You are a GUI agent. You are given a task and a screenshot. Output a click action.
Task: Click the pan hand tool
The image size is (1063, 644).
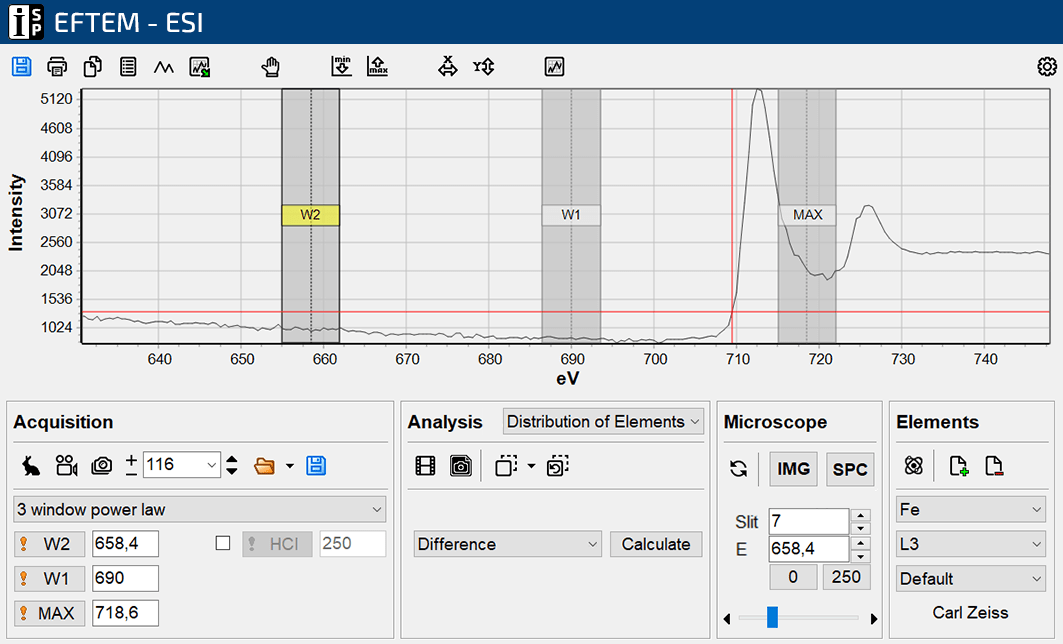click(270, 67)
